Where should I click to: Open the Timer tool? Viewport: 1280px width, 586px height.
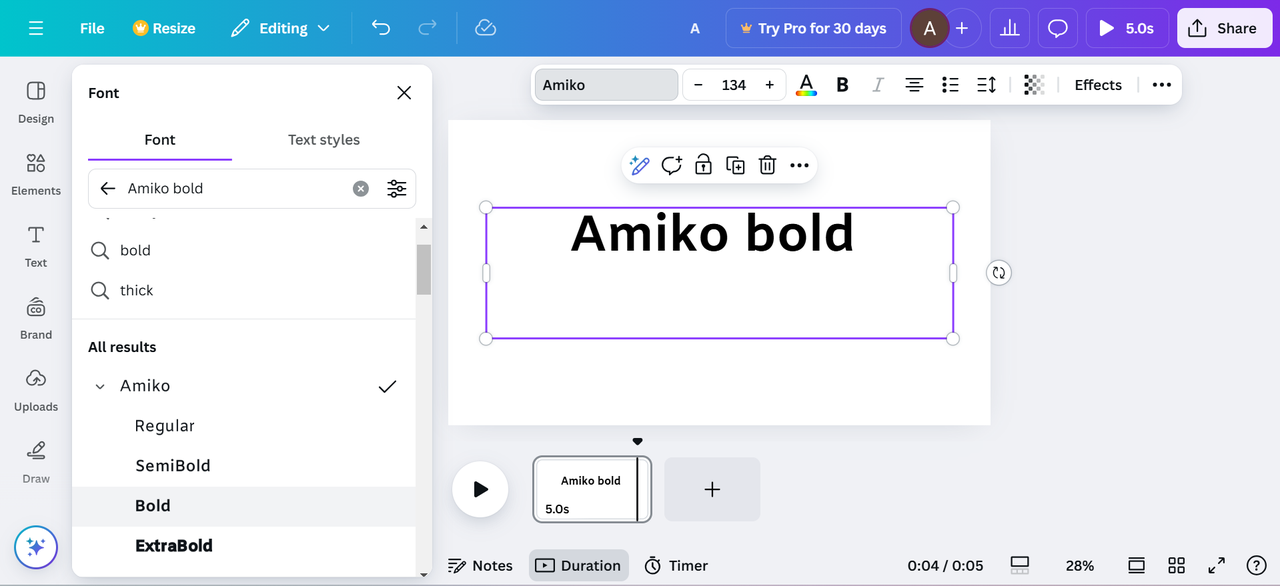676,566
